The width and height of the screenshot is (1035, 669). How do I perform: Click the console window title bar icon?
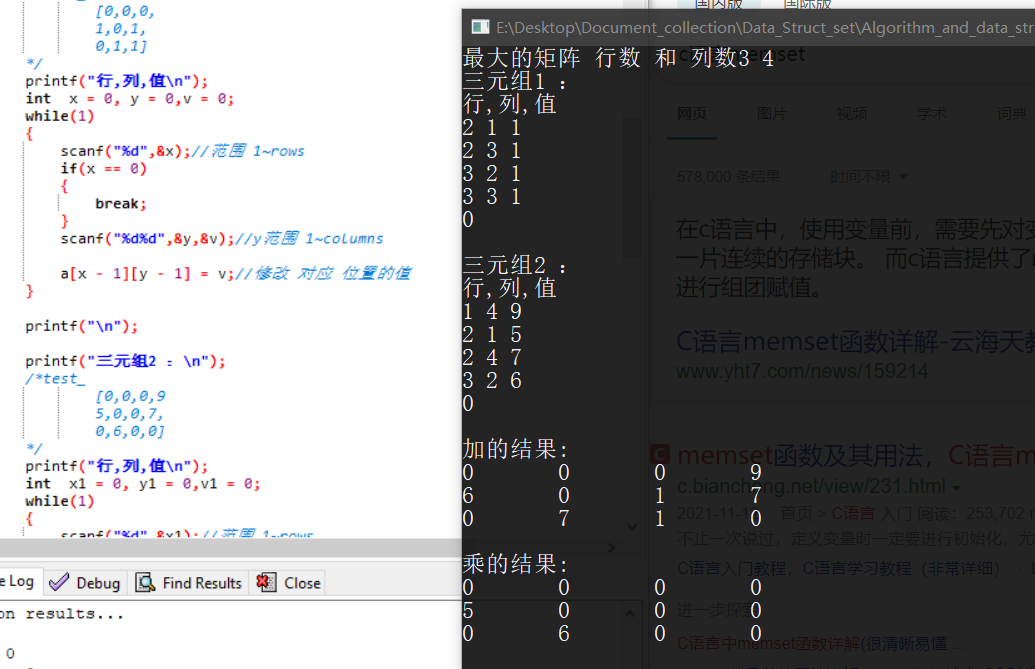point(480,27)
